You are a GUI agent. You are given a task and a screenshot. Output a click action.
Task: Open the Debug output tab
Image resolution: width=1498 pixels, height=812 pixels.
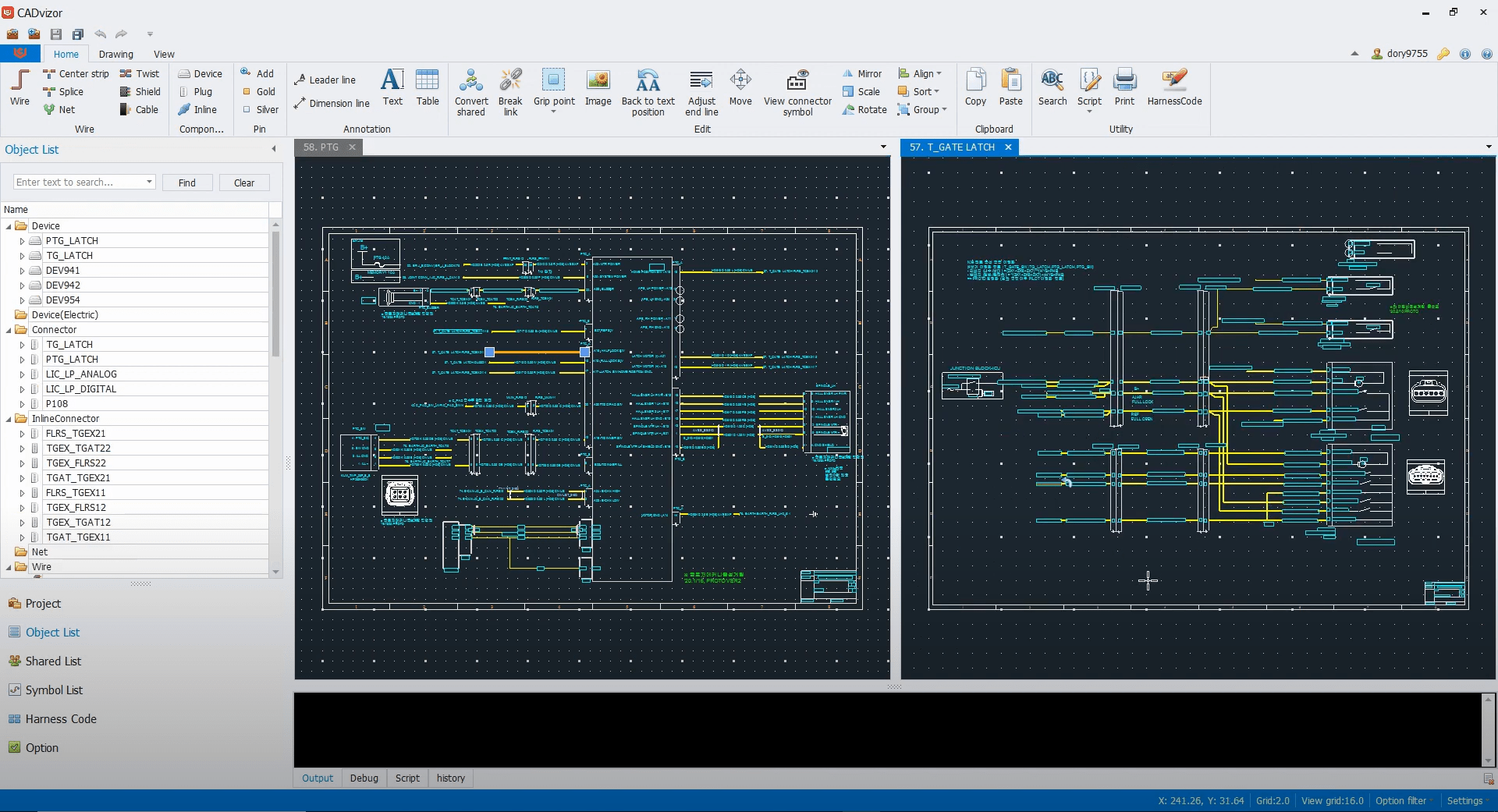pyautogui.click(x=364, y=778)
